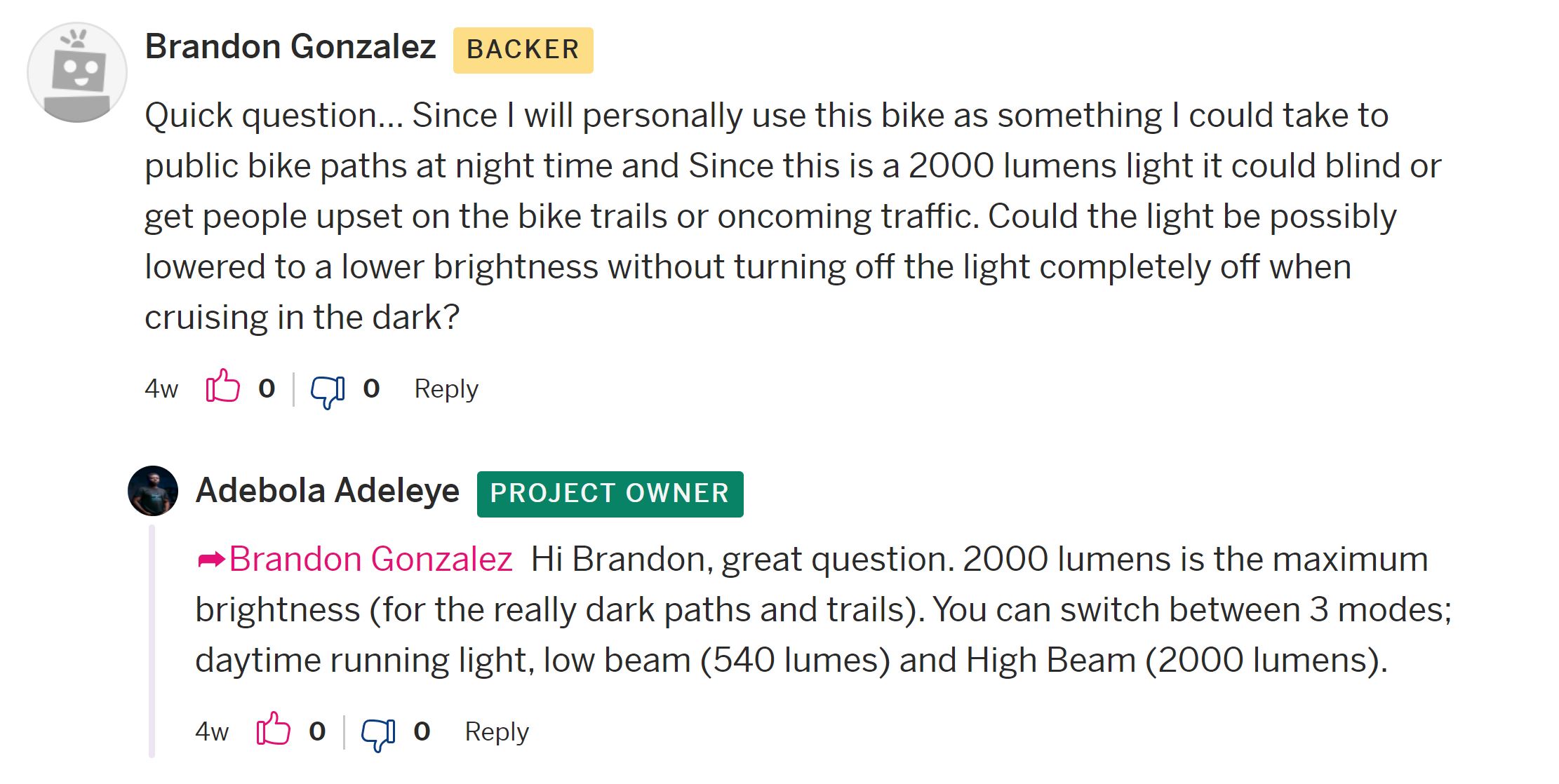Click thumbs up on Adebola Adeleye's reply
Viewport: 1559px width, 784px height.
pos(273,729)
